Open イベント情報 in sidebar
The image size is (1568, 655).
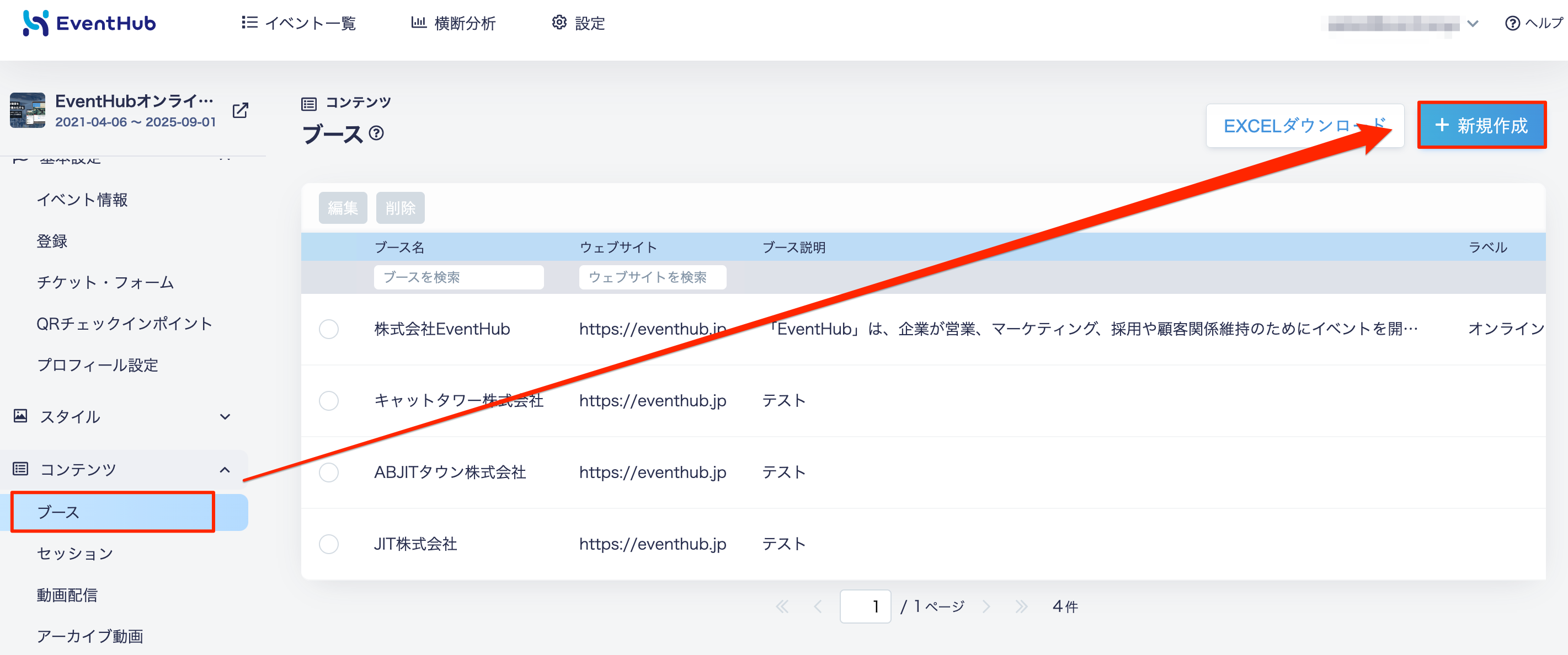82,200
